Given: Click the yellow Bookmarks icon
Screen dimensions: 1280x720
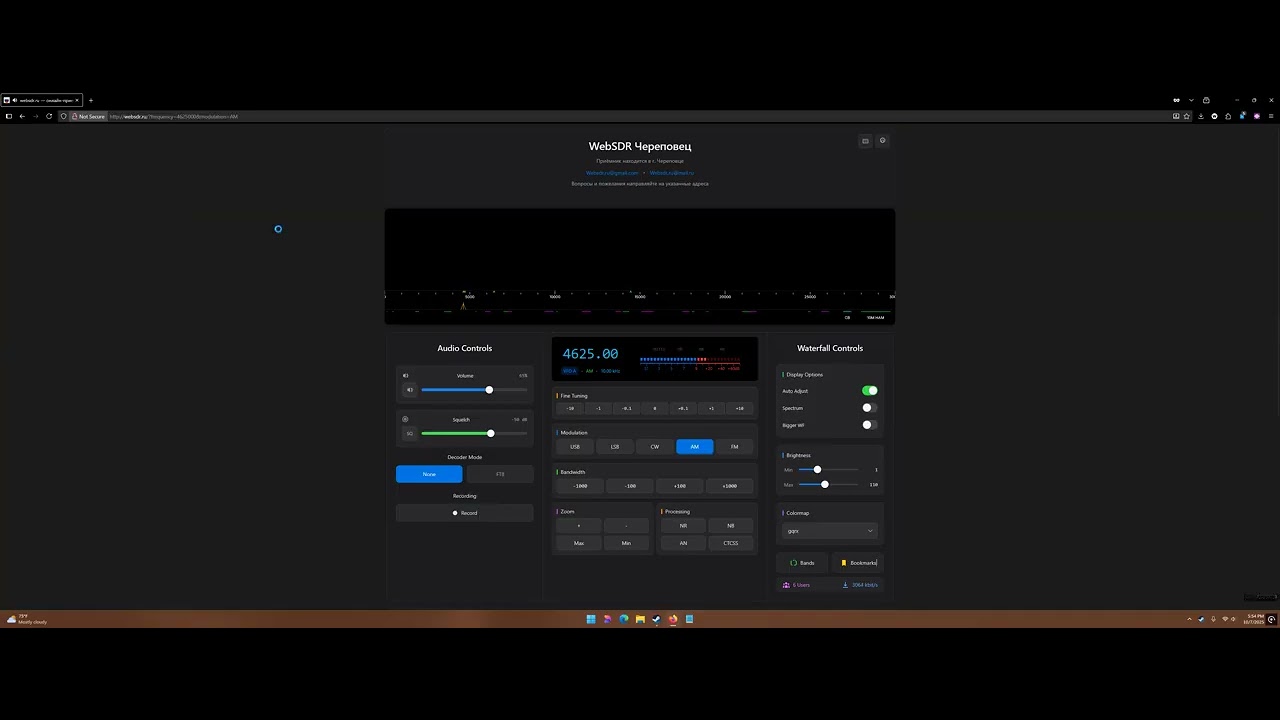Looking at the screenshot, I should point(844,563).
